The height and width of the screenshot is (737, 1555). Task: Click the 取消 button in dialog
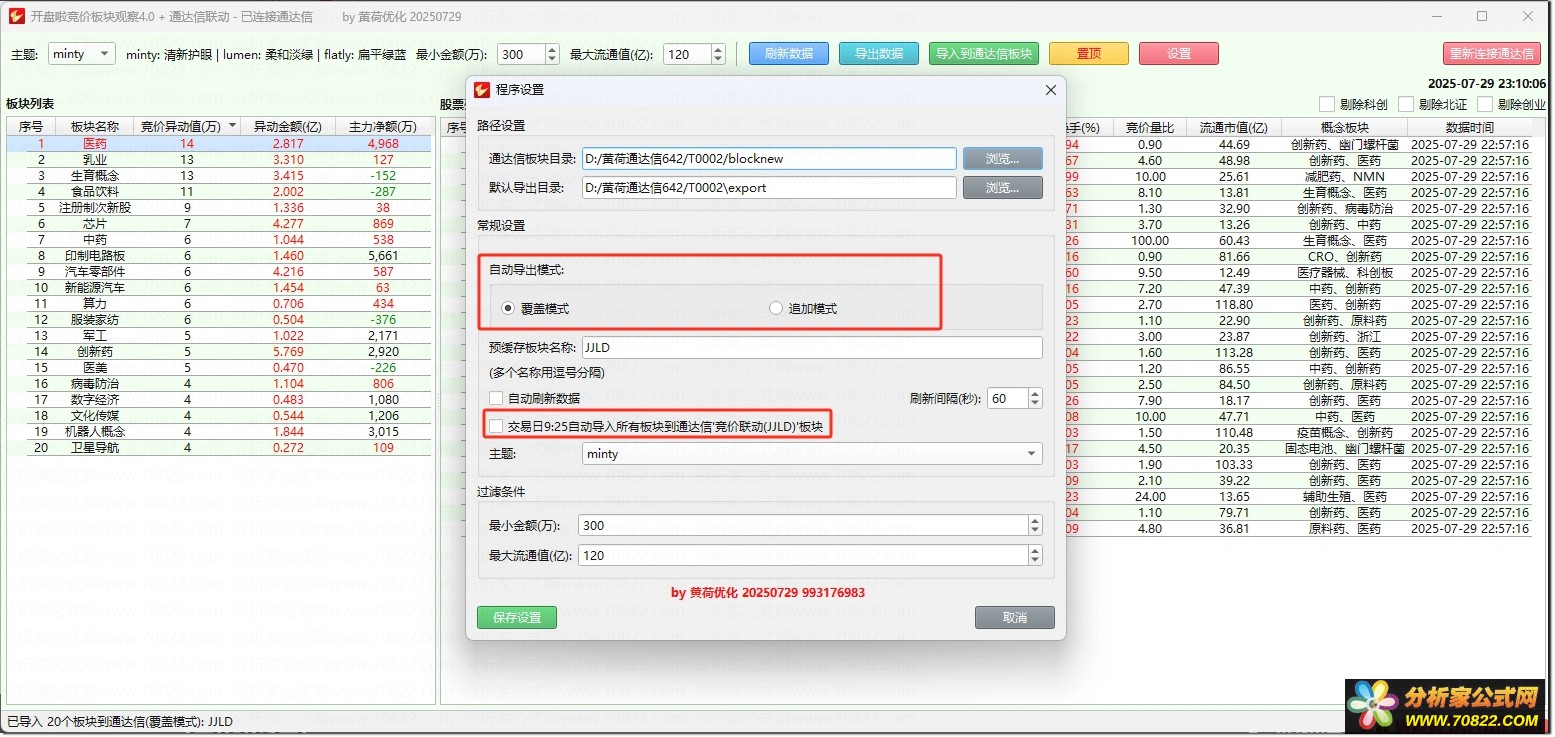1015,617
